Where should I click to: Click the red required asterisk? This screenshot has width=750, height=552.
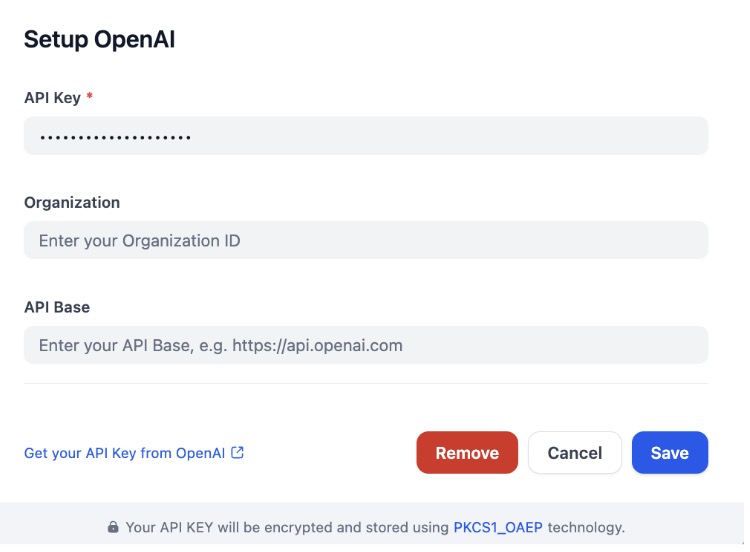coord(90,98)
